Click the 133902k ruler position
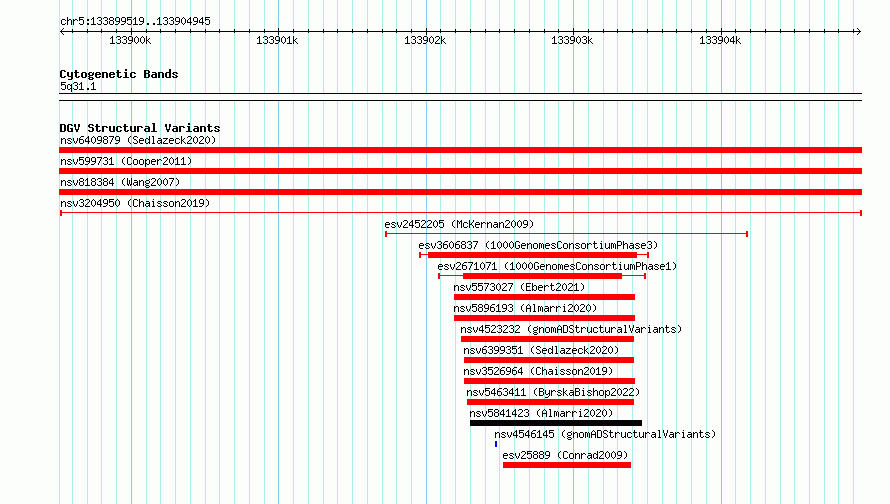This screenshot has height=504, width=890. pyautogui.click(x=425, y=40)
